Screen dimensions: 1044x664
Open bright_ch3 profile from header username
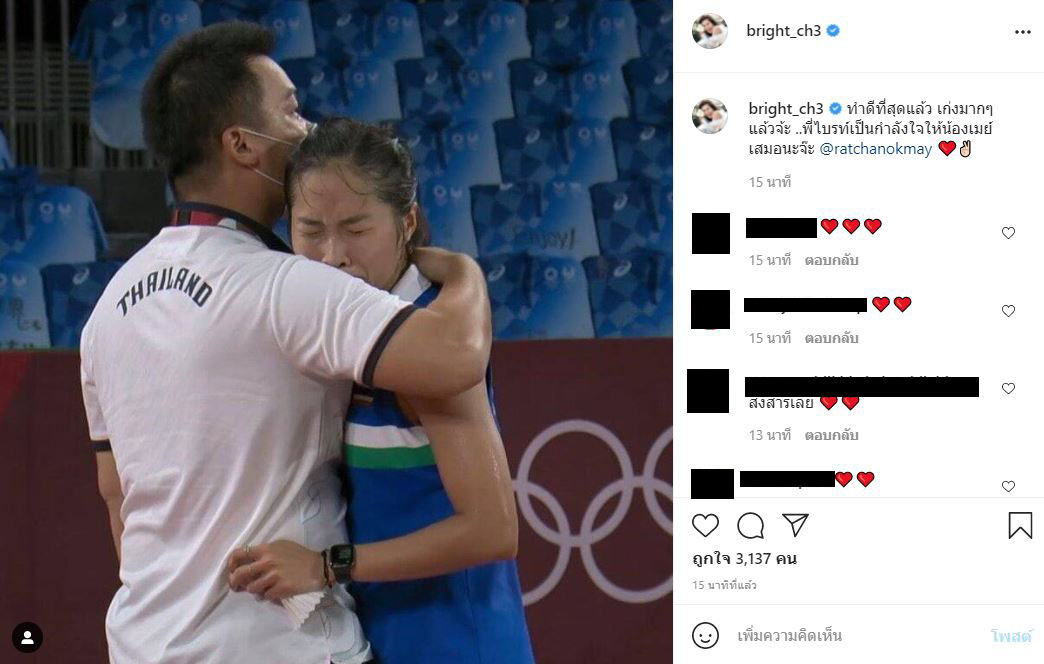click(x=783, y=31)
